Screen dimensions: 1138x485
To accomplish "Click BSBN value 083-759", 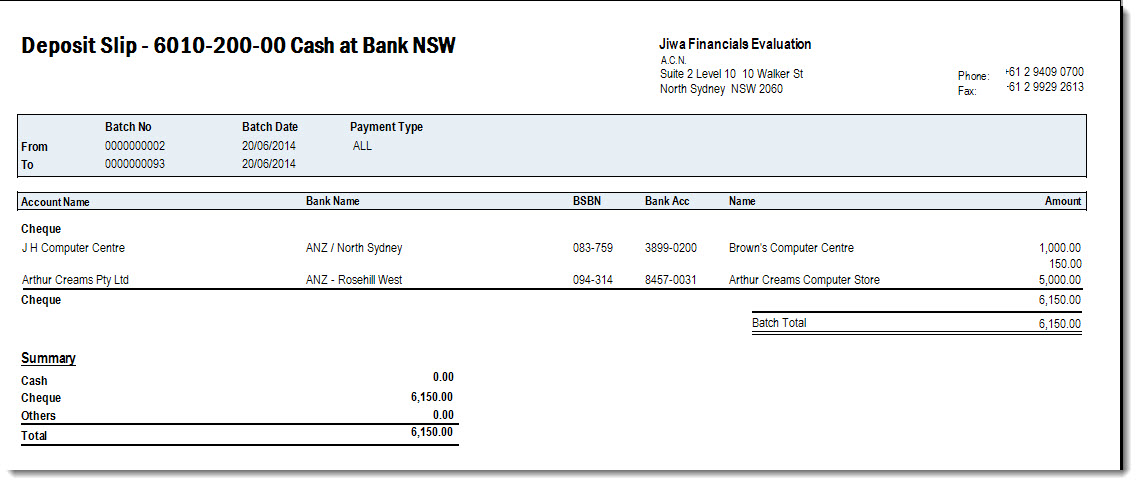I will [593, 248].
